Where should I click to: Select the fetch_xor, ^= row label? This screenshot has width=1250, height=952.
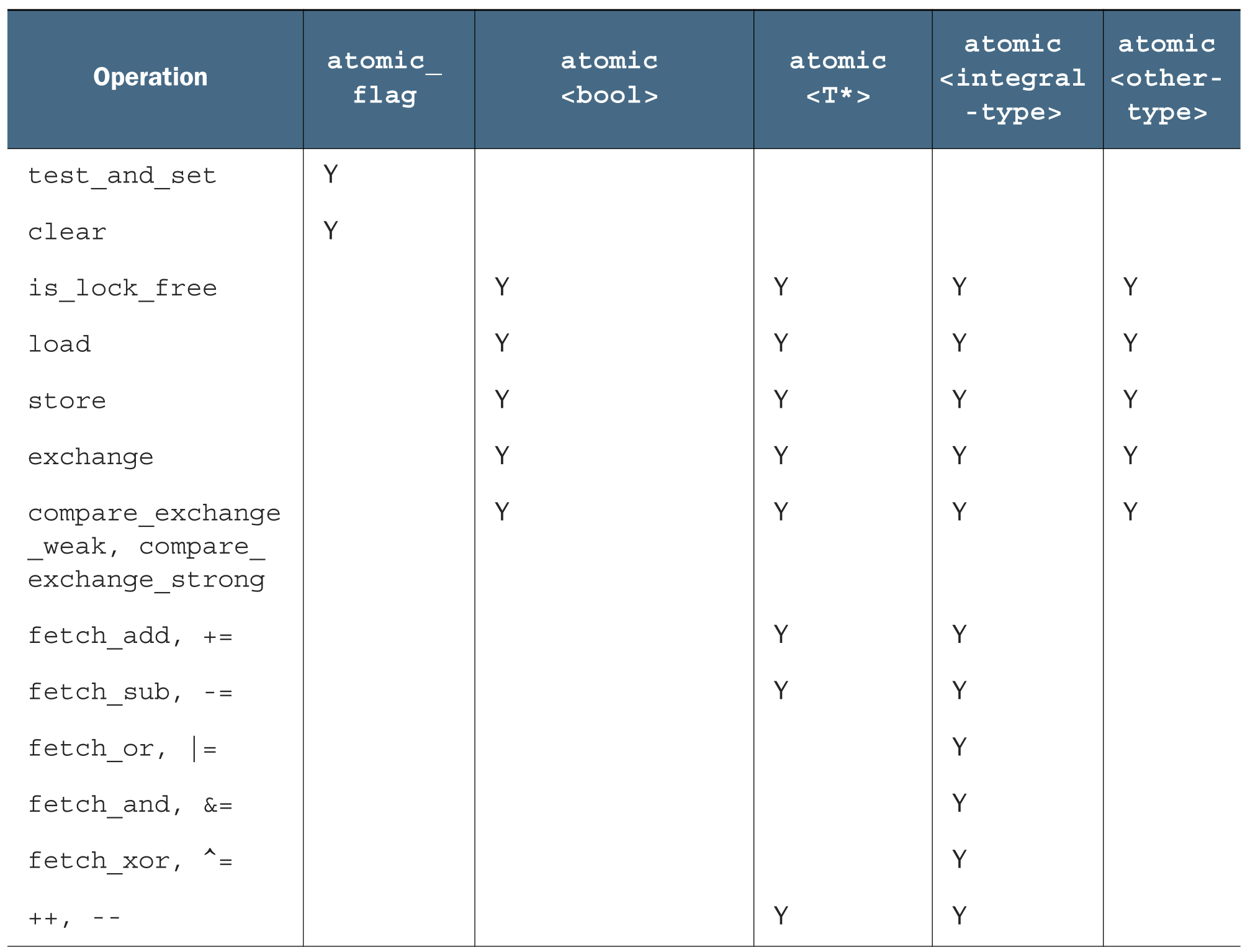(130, 861)
